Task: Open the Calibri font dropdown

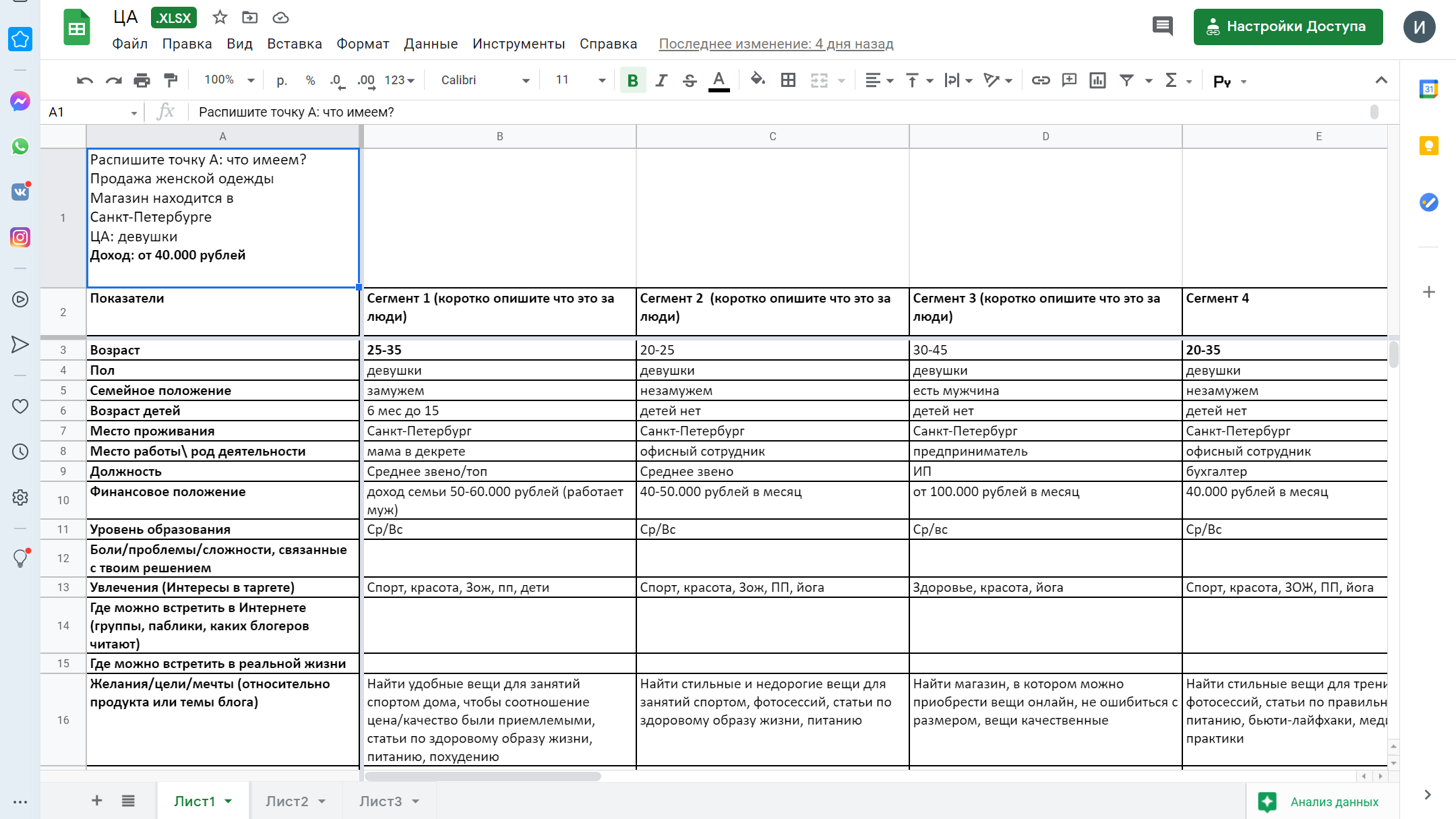Action: pyautogui.click(x=485, y=81)
